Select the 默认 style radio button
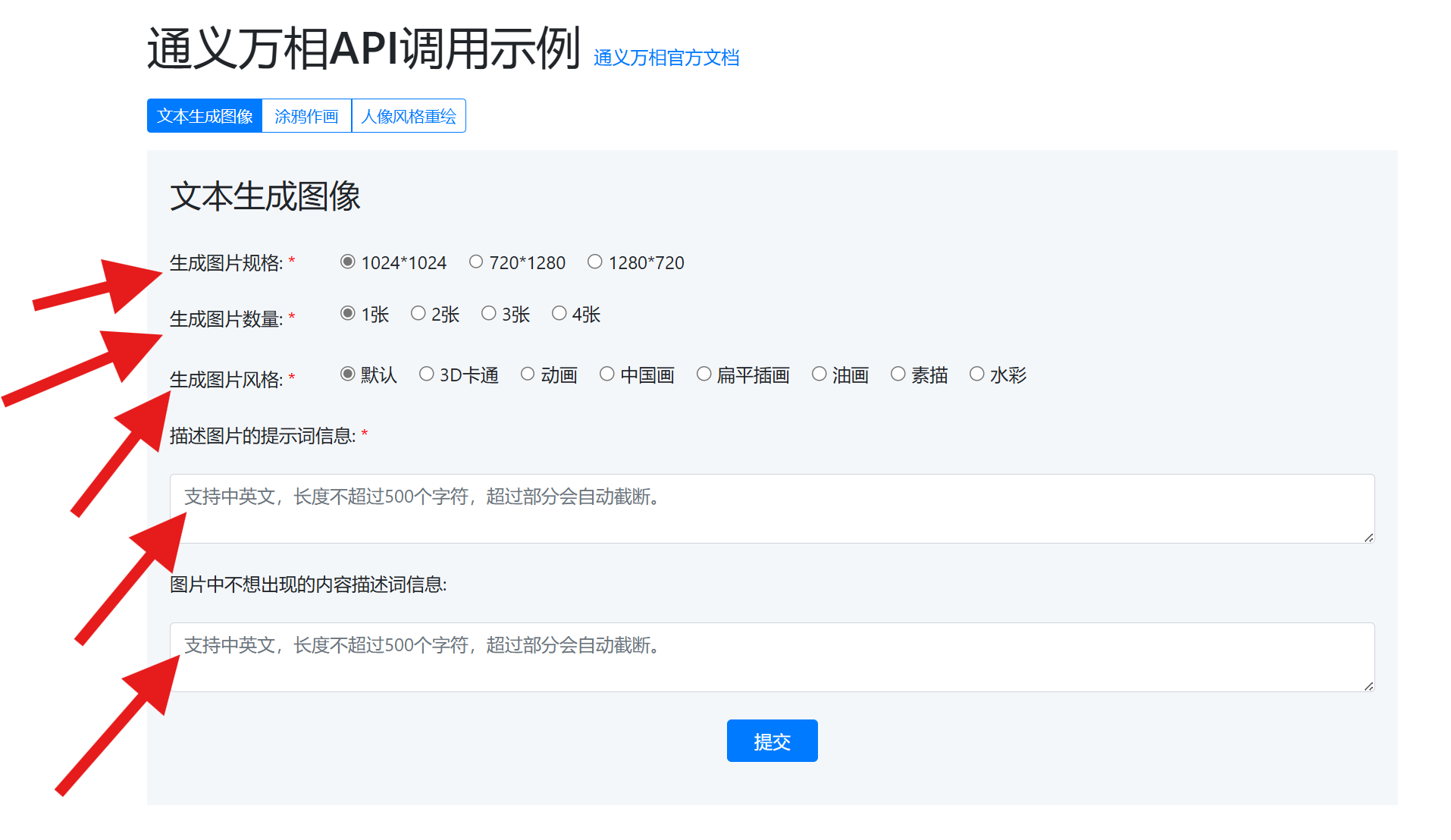 tap(348, 374)
